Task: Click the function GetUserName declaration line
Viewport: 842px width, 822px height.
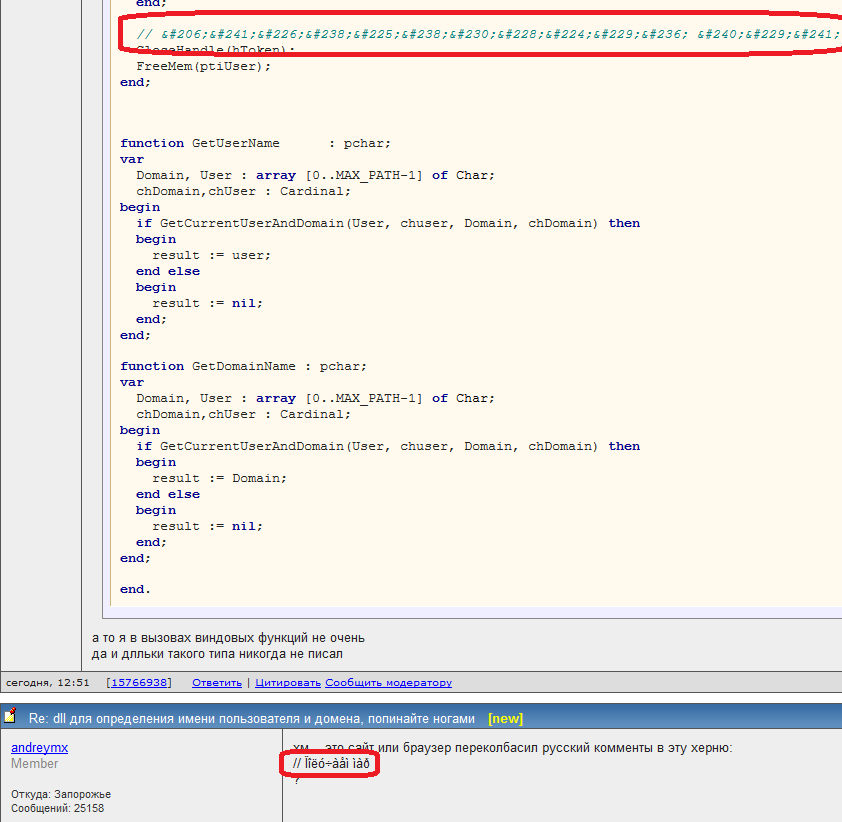Action: pos(255,143)
